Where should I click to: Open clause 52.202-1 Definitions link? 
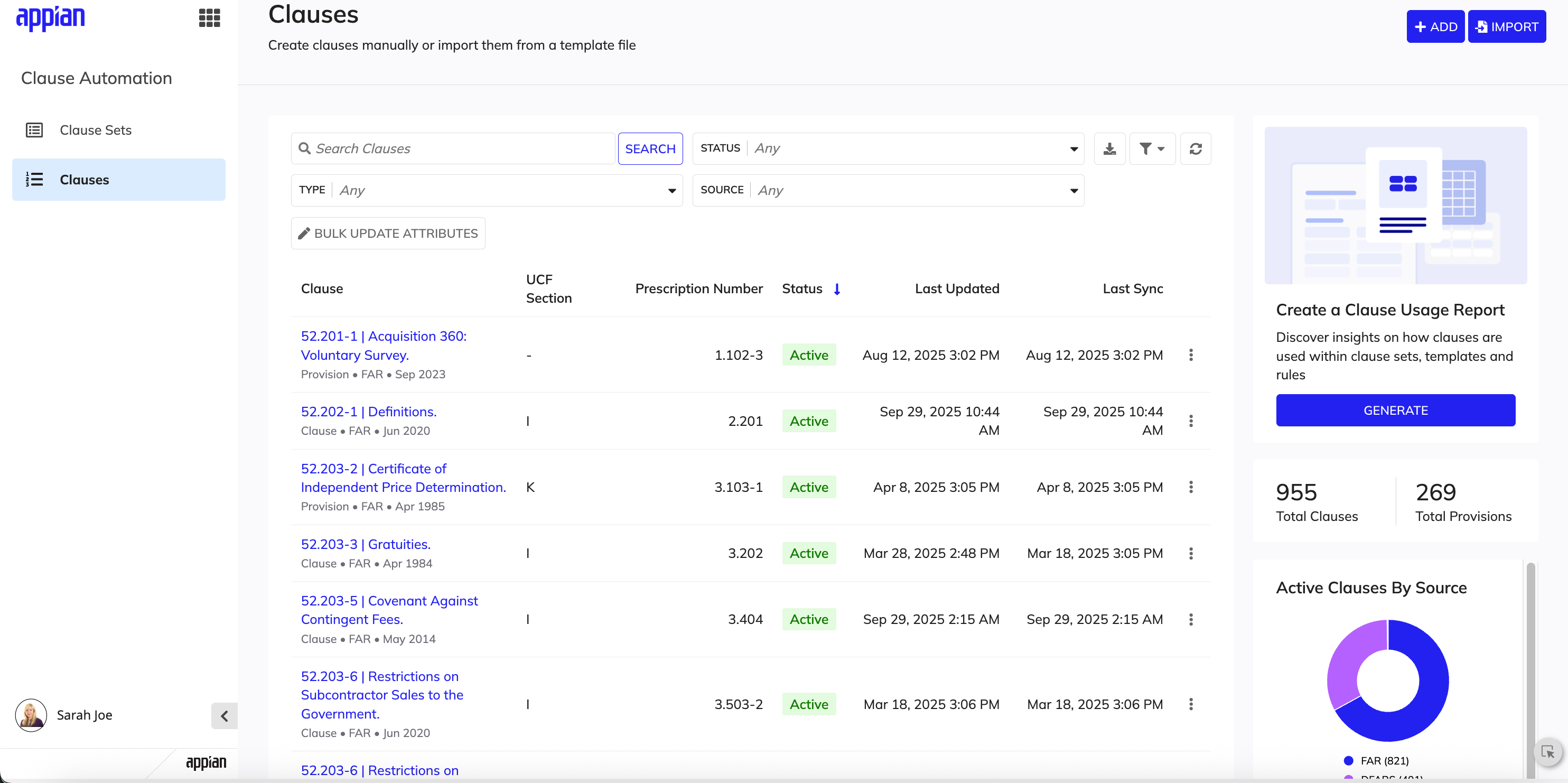pos(368,412)
